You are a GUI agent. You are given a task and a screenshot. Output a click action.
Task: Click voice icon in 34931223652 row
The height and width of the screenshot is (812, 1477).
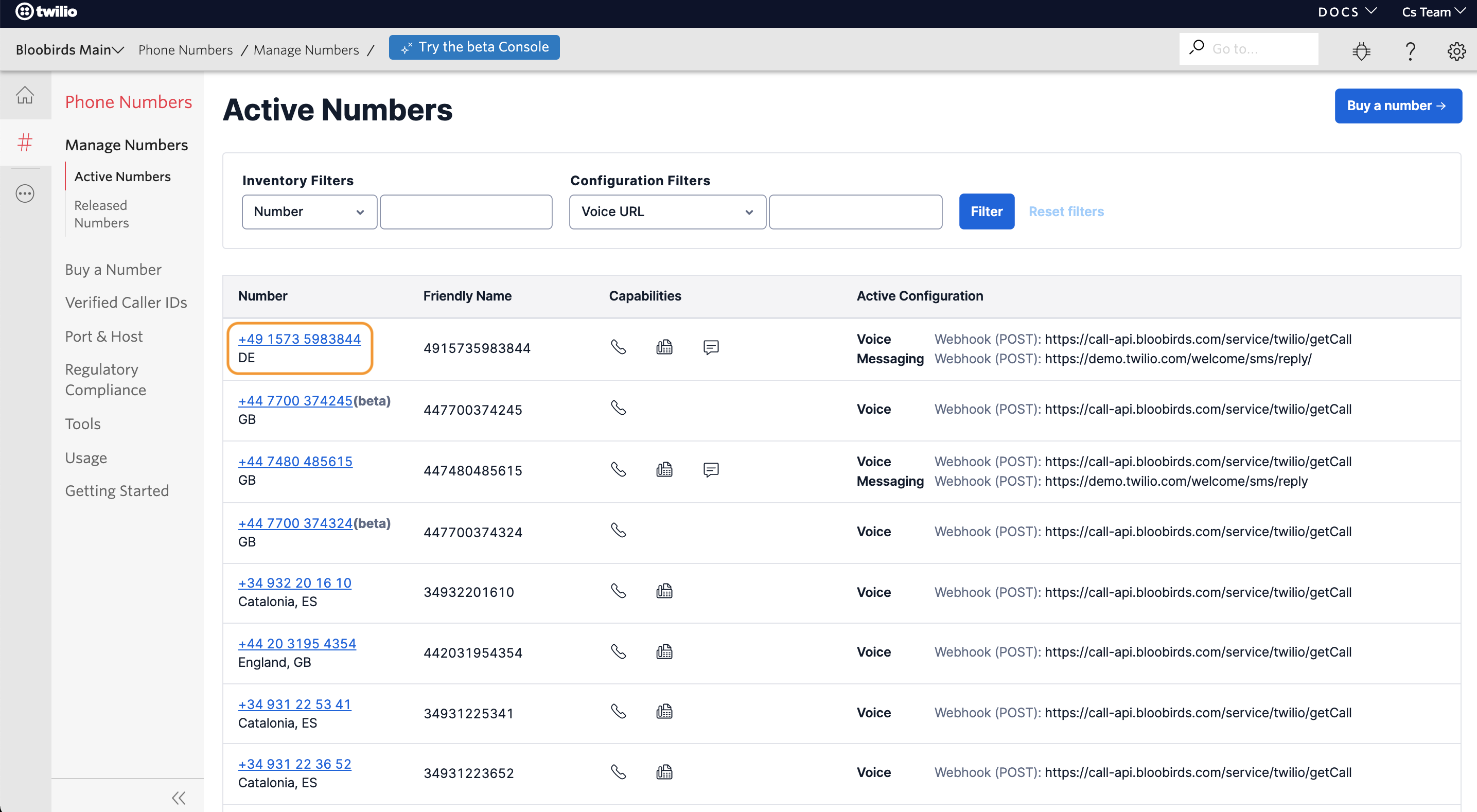[618, 772]
